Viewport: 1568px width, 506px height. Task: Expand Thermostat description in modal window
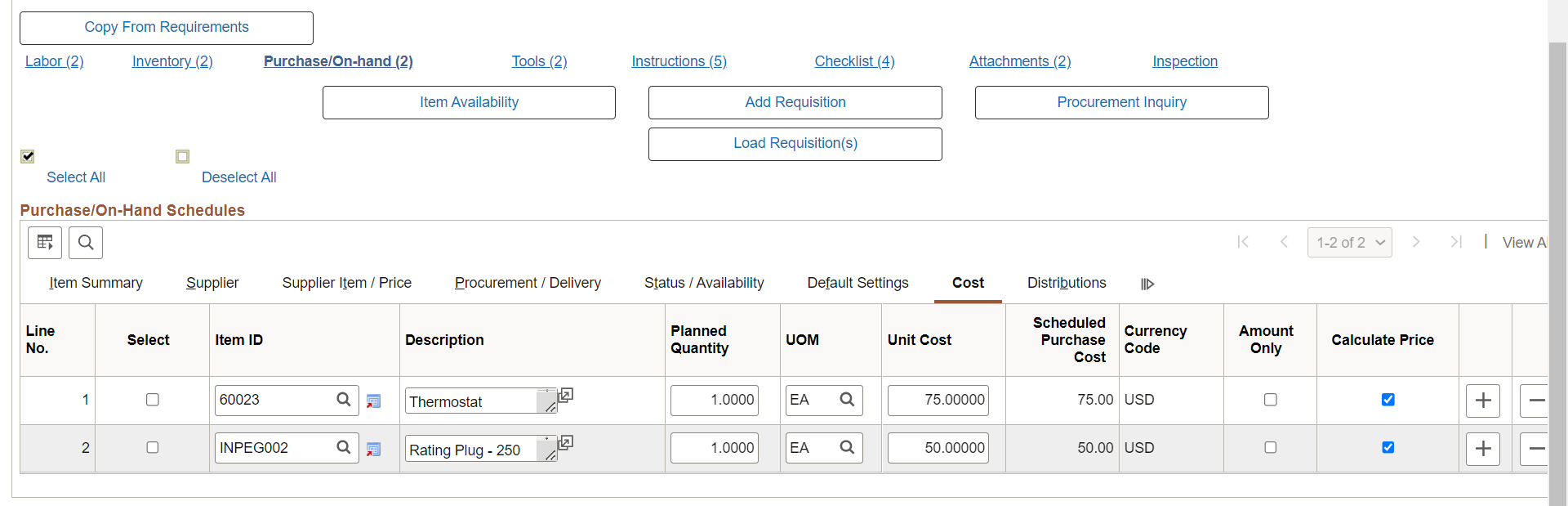click(565, 396)
